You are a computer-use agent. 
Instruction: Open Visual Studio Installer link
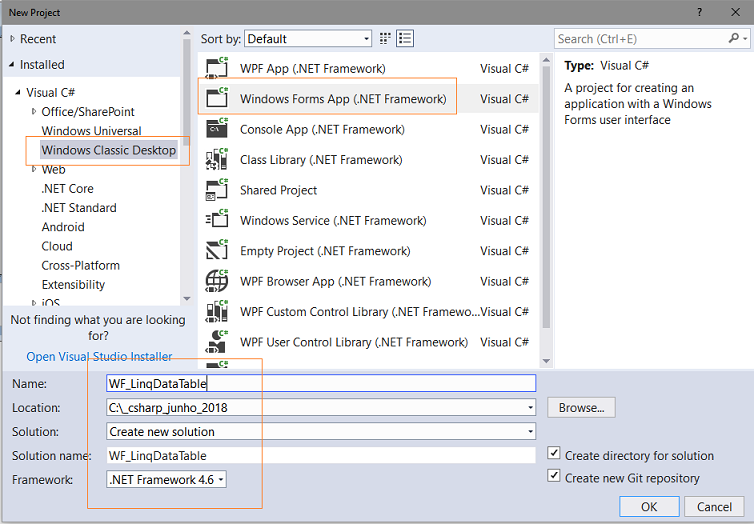[x=99, y=356]
